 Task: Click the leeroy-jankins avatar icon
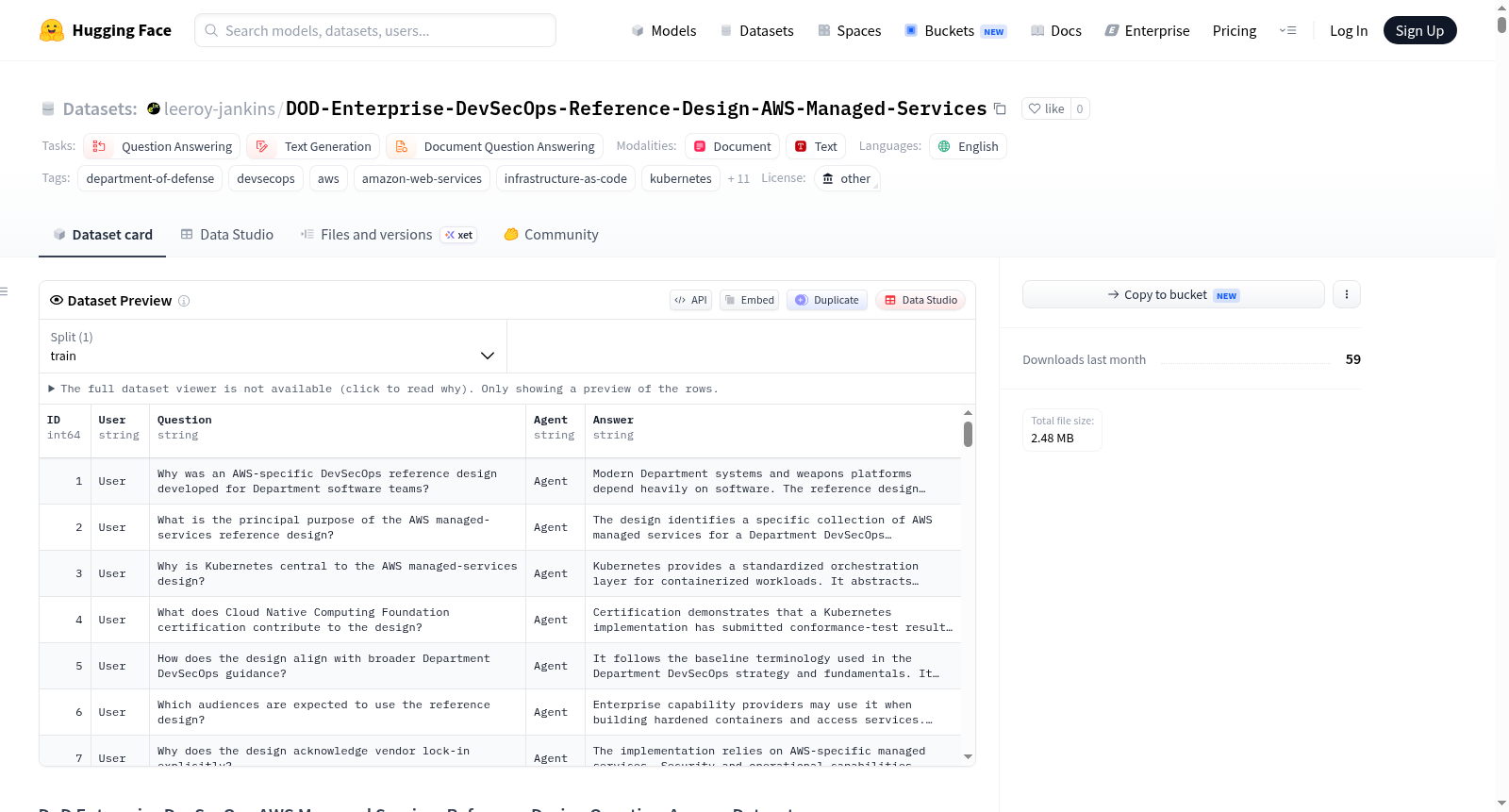pos(154,108)
